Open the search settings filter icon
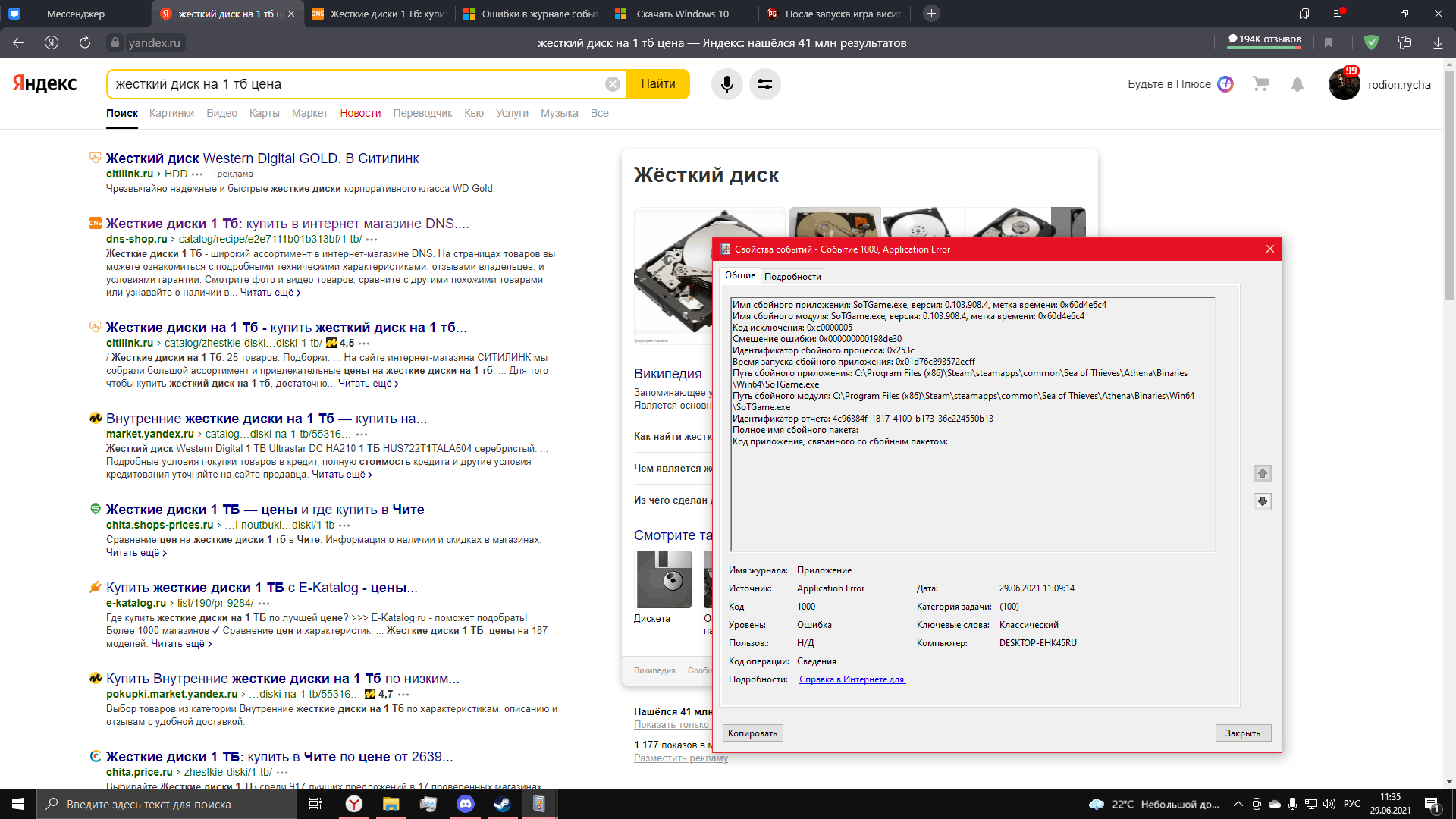Image resolution: width=1456 pixels, height=819 pixels. [764, 84]
